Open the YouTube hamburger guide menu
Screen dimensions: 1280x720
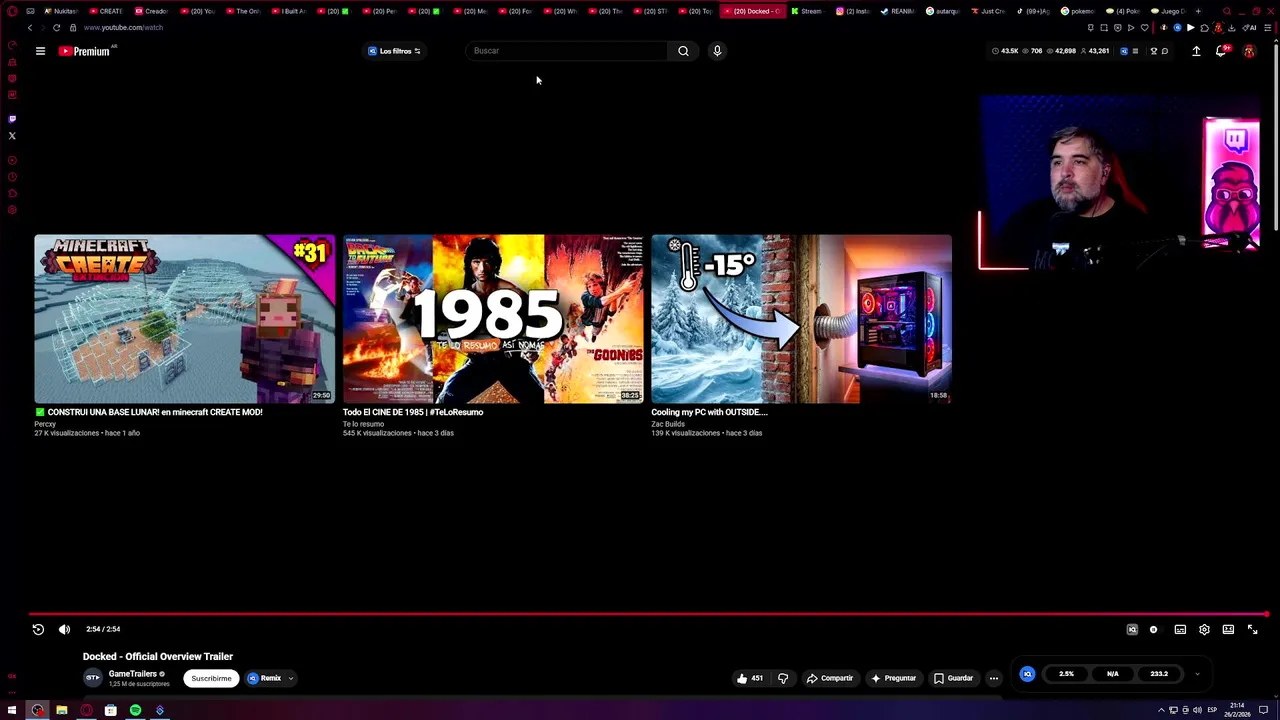[x=40, y=51]
